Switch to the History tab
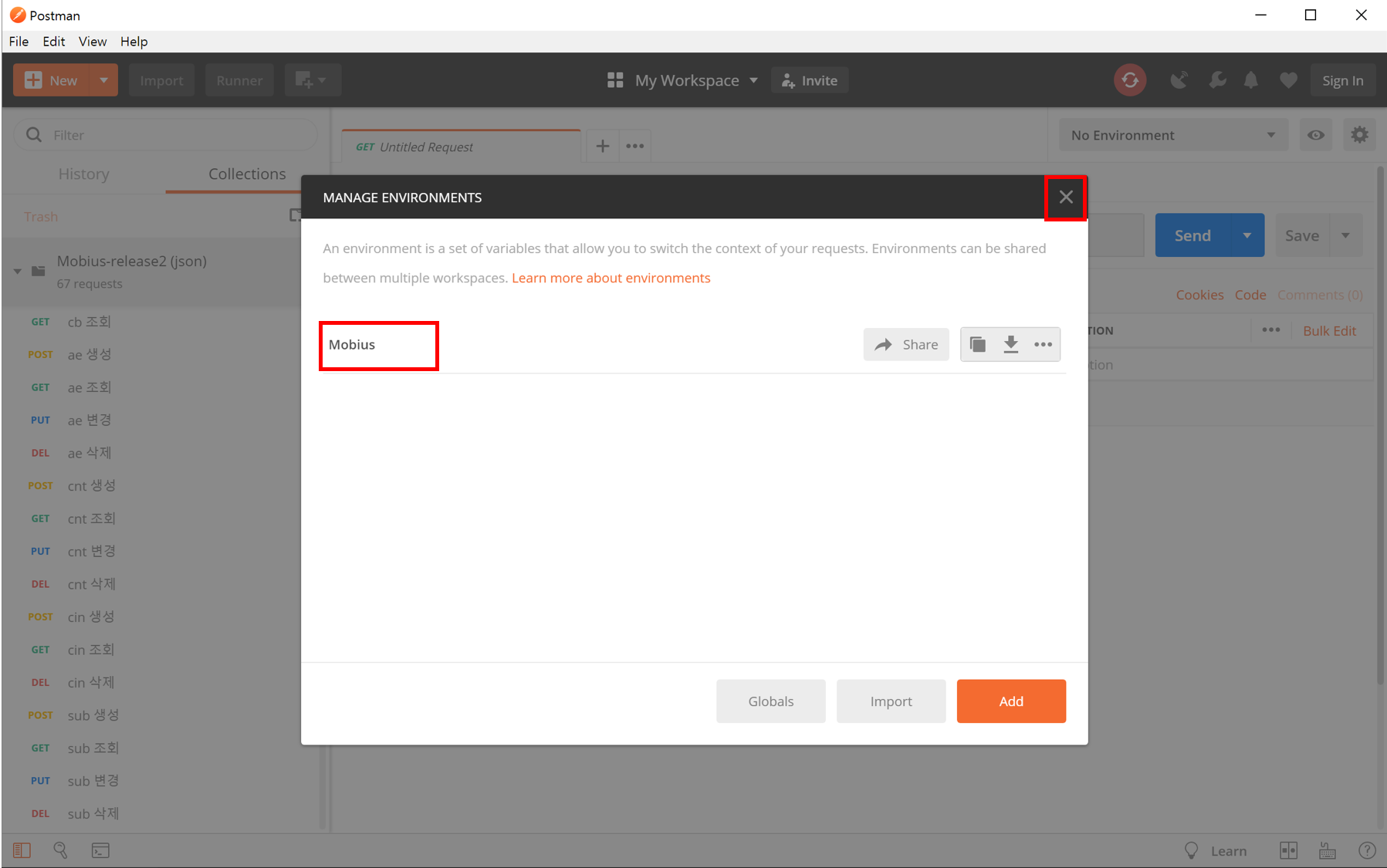1387x868 pixels. click(83, 174)
